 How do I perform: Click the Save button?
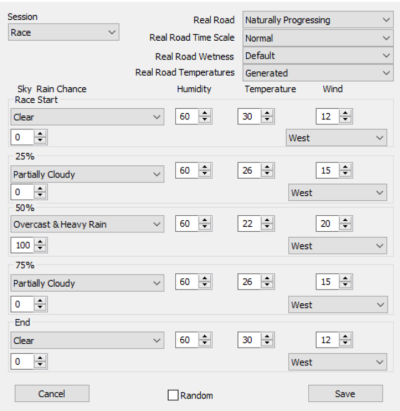(345, 394)
